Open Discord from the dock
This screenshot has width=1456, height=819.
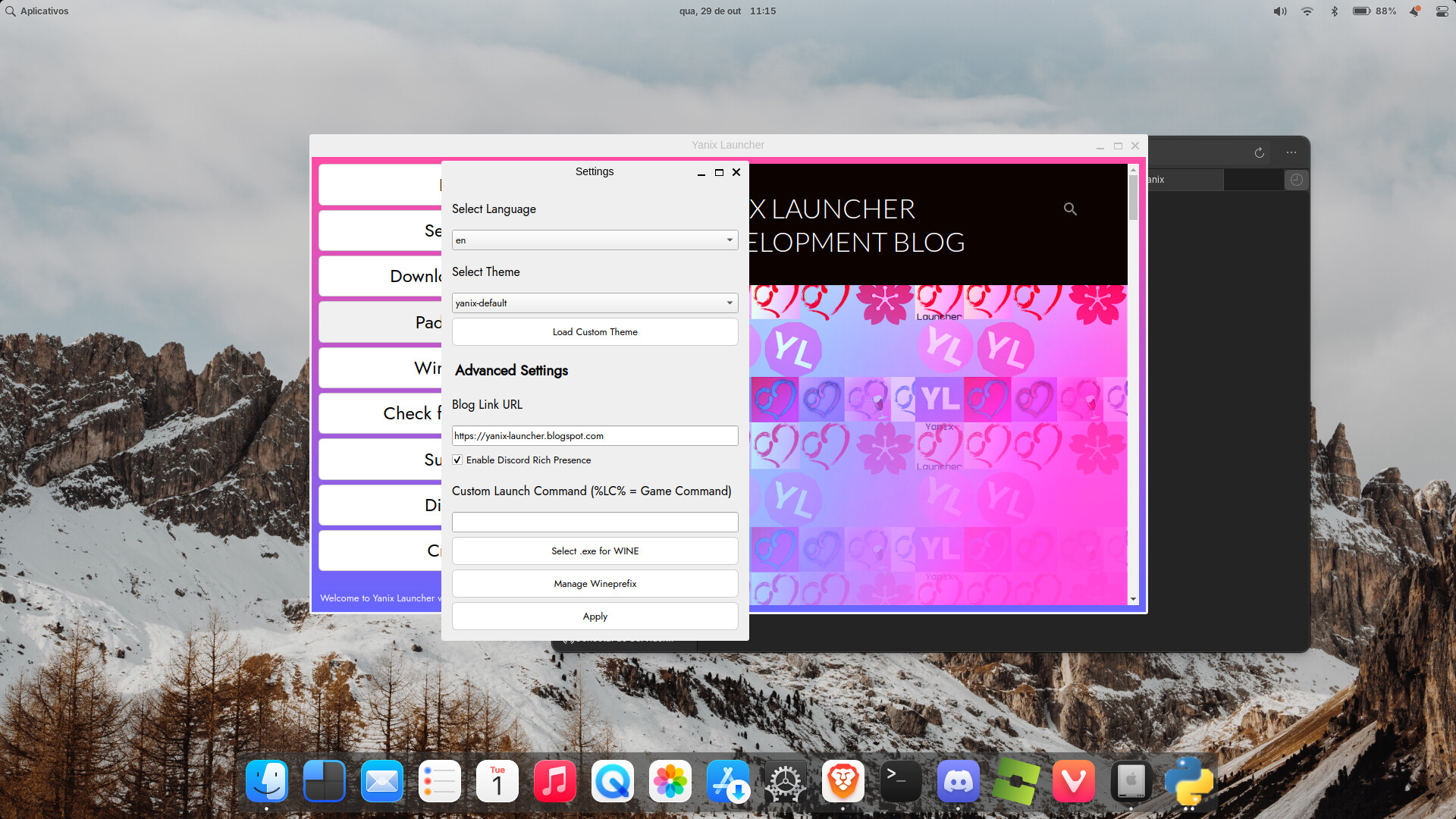point(958,781)
